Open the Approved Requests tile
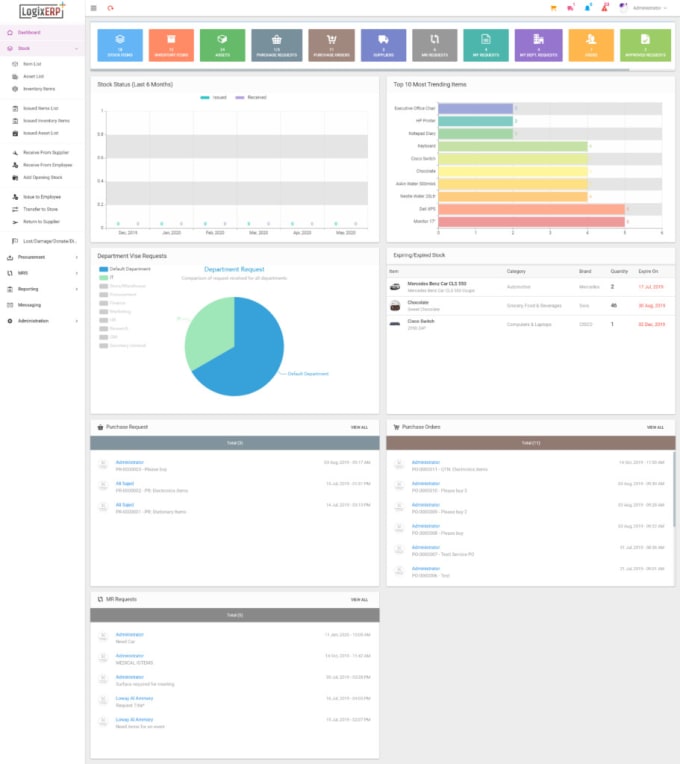The image size is (680, 764). pyautogui.click(x=645, y=45)
